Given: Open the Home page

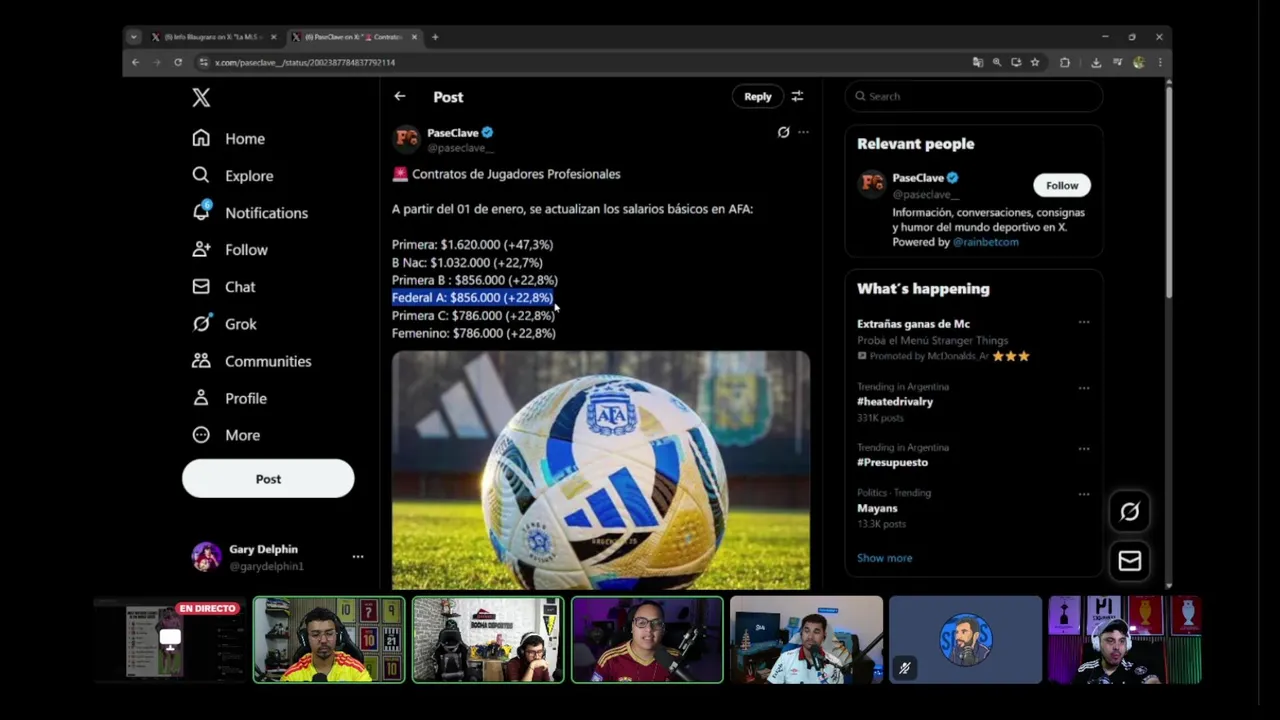Looking at the screenshot, I should pos(229,138).
